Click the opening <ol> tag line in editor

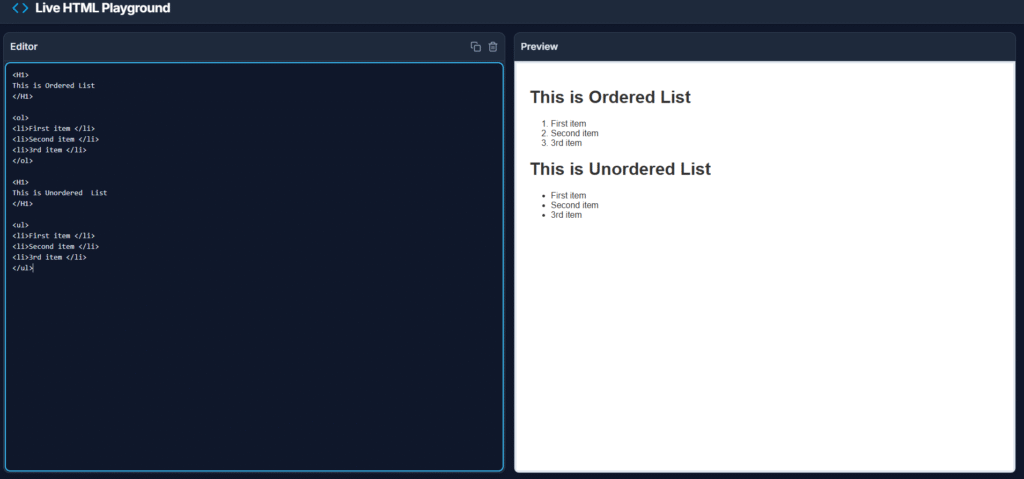(21, 118)
